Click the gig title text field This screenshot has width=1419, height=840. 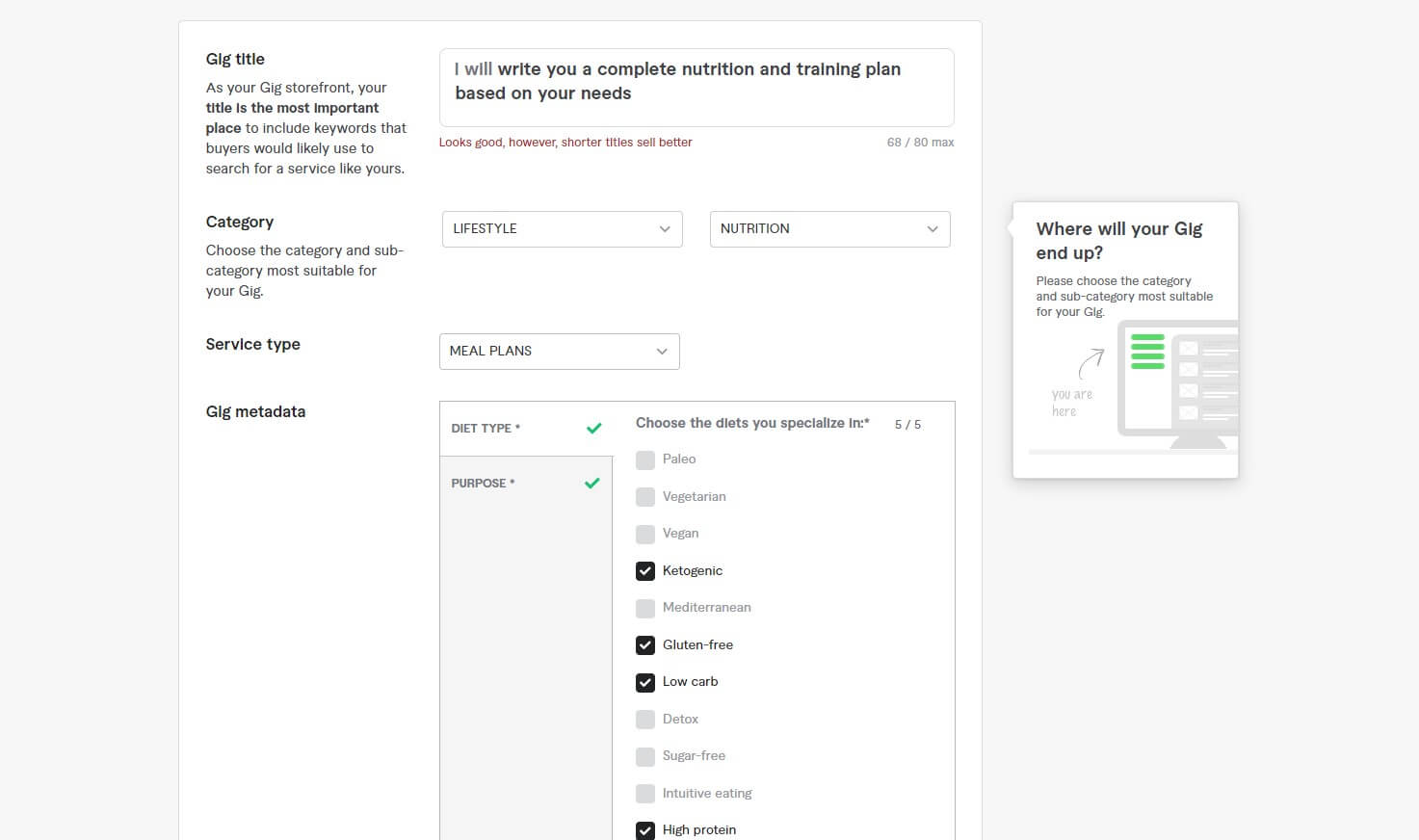pyautogui.click(x=696, y=88)
